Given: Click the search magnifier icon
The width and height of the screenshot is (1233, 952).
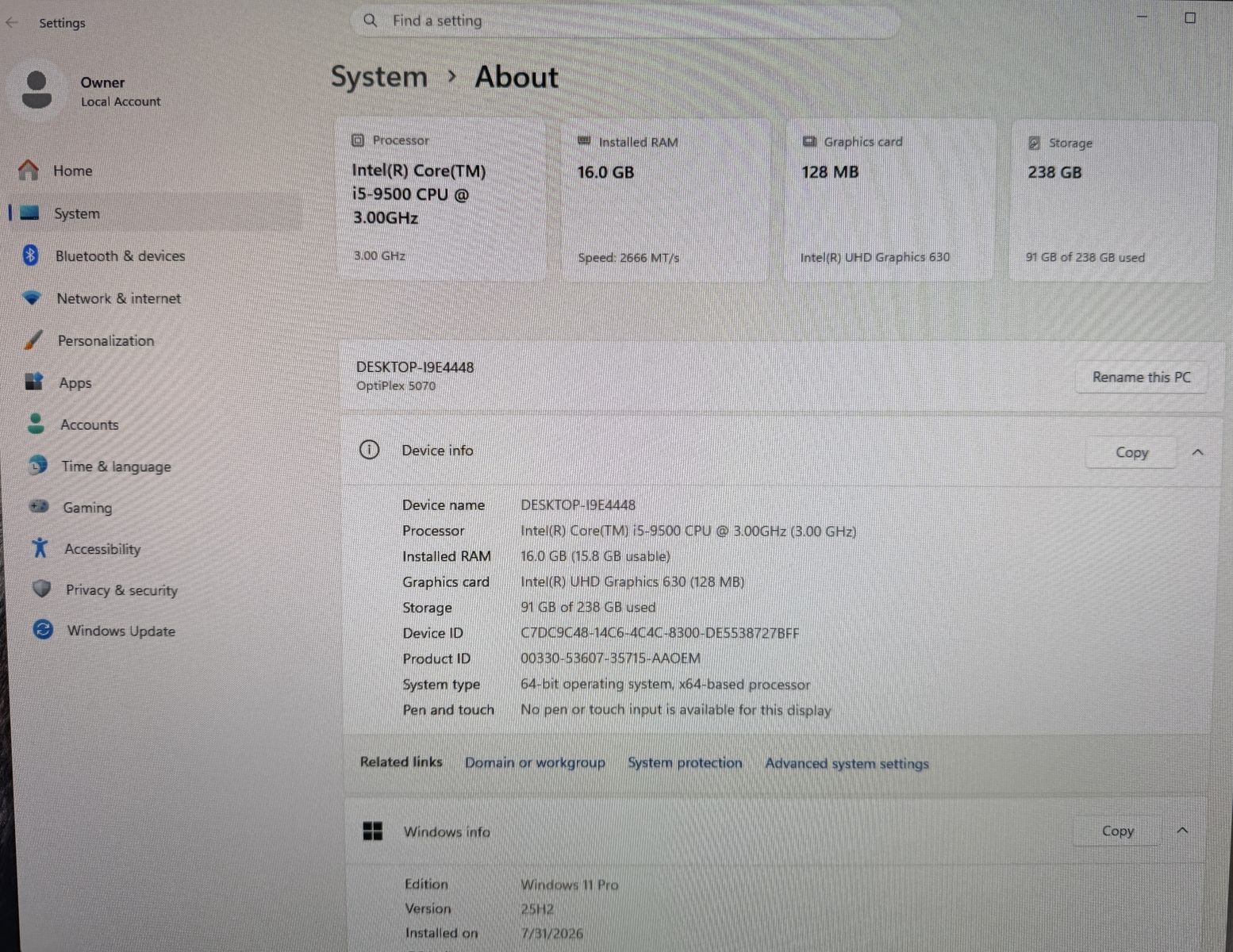Looking at the screenshot, I should [x=370, y=21].
